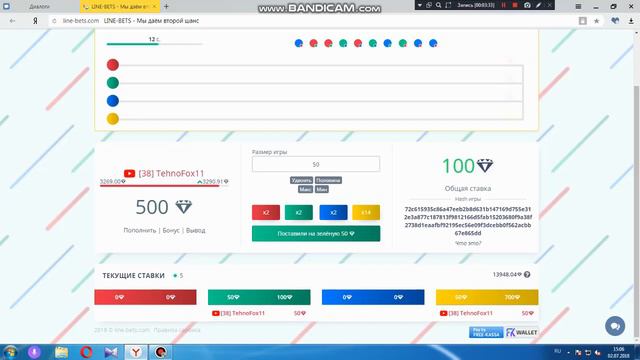Click the blue x2 bet button
Screen dimensions: 640x360
tap(333, 212)
